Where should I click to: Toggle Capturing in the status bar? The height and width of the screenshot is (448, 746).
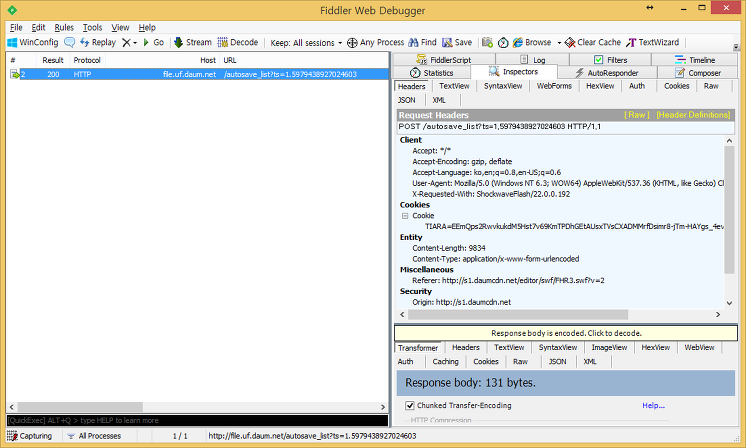pyautogui.click(x=29, y=436)
